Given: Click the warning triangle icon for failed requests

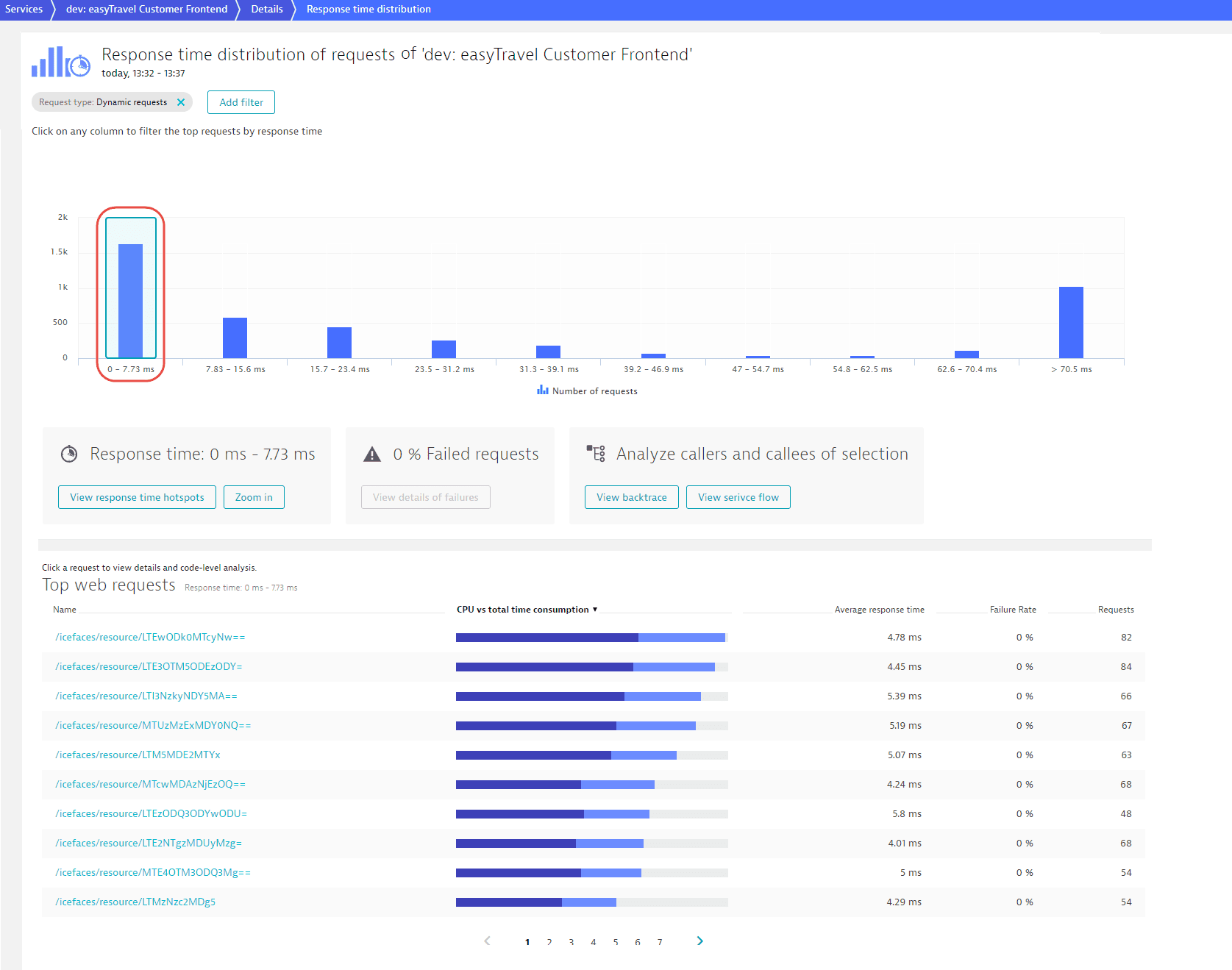Looking at the screenshot, I should [x=372, y=454].
